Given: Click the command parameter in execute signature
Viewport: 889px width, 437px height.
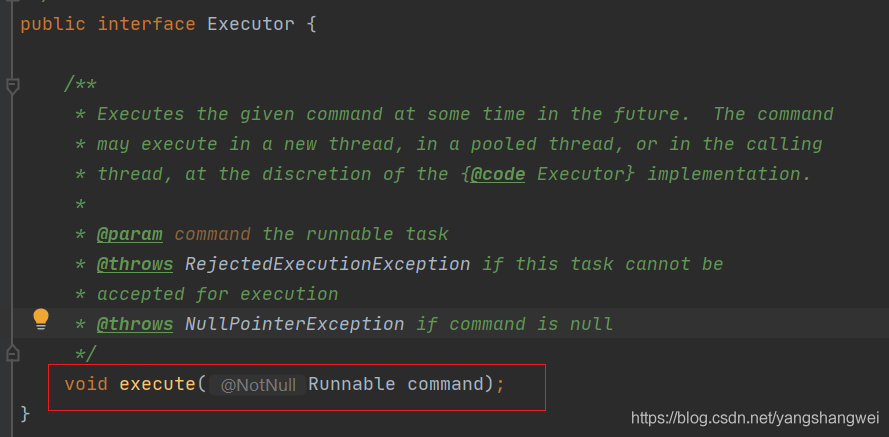Looking at the screenshot, I should (445, 384).
